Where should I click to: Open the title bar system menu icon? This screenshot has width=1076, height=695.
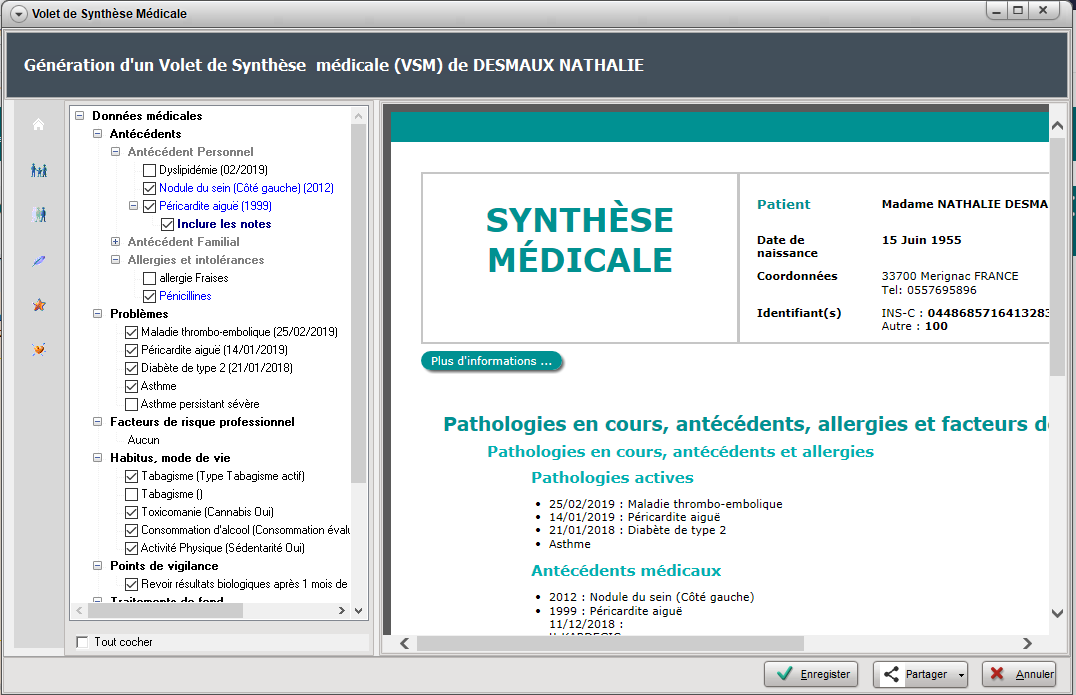click(16, 14)
